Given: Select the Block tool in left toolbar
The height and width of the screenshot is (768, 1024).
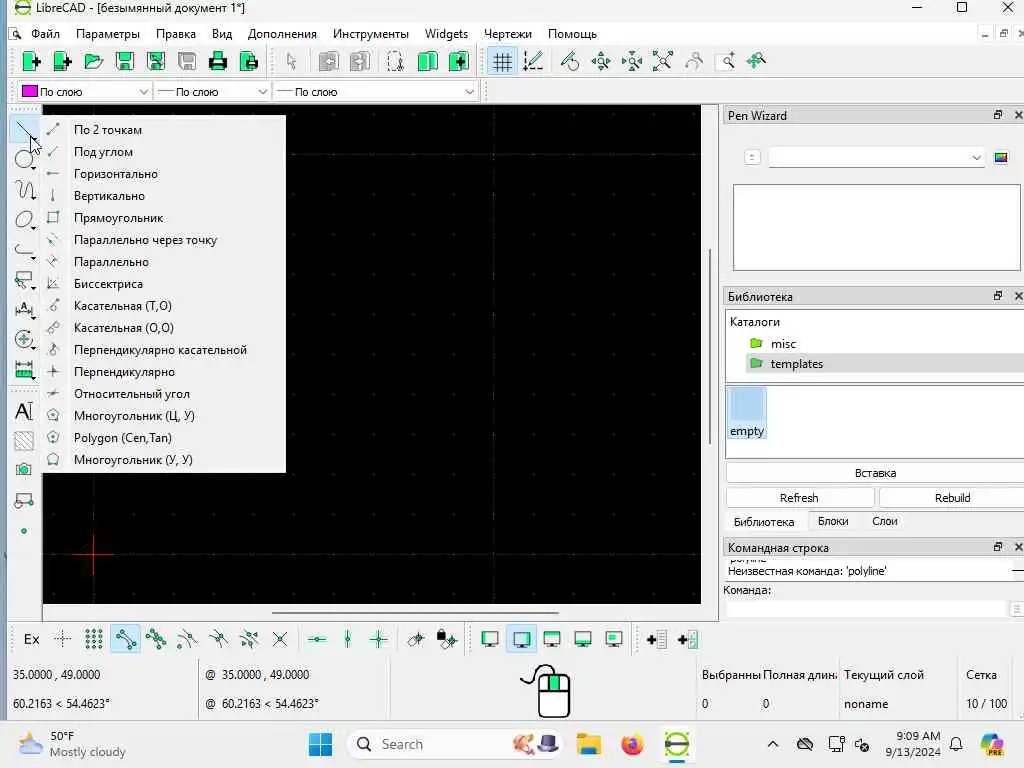Looking at the screenshot, I should tap(24, 500).
